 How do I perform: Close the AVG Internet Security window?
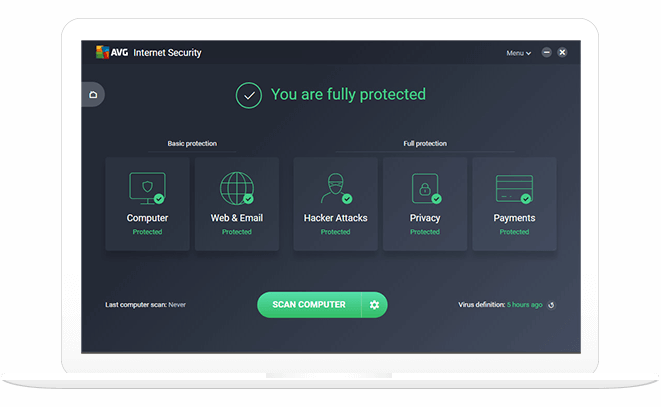[562, 52]
